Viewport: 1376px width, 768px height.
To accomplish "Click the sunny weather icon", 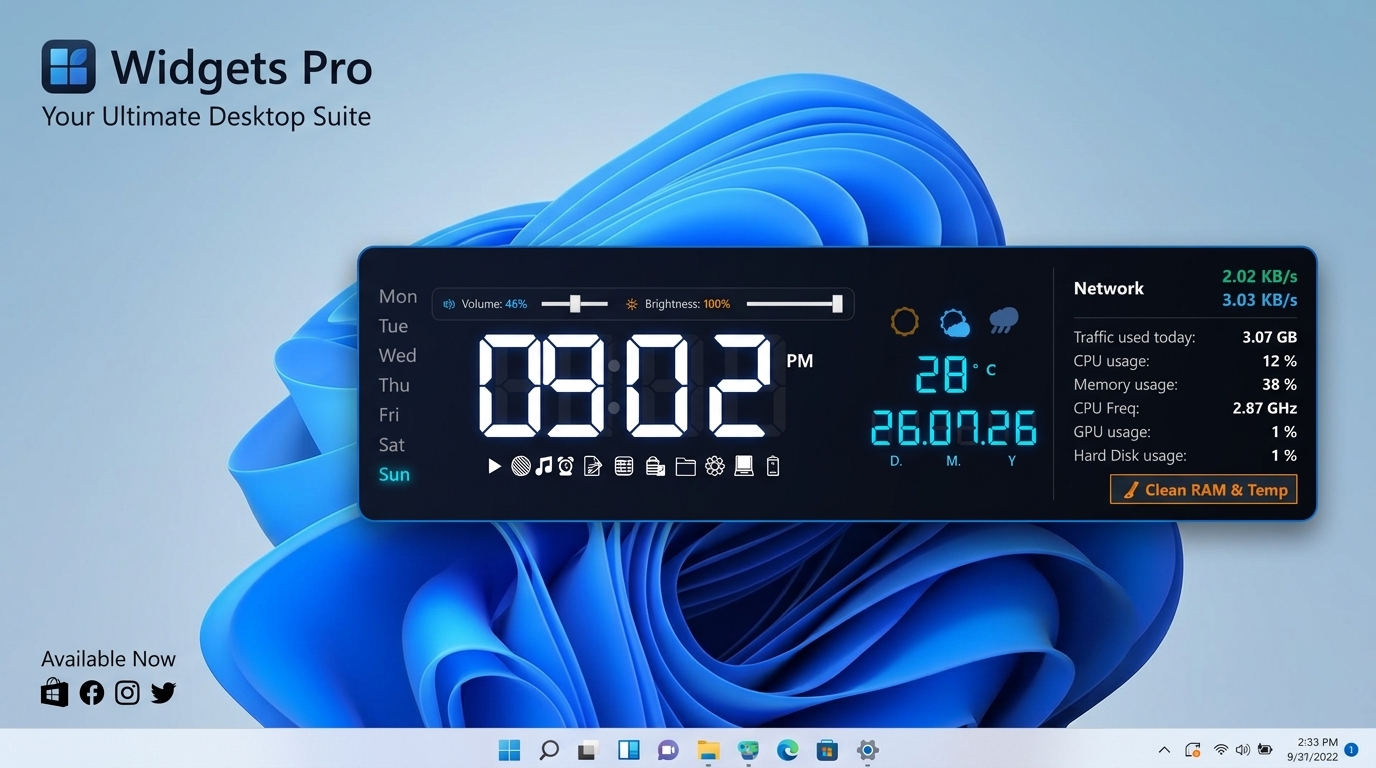I will [x=904, y=321].
